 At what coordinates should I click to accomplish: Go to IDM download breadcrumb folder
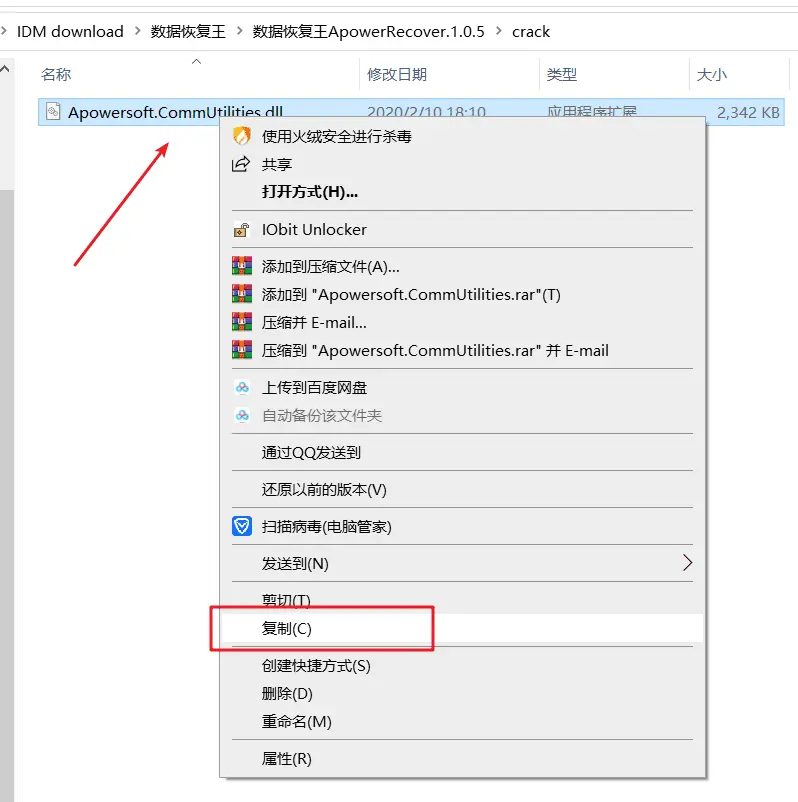point(70,32)
